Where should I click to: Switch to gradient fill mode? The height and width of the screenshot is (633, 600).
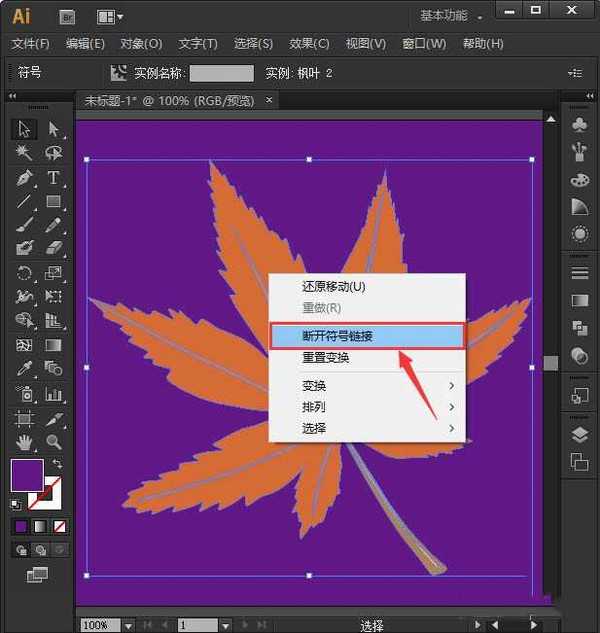pyautogui.click(x=41, y=526)
